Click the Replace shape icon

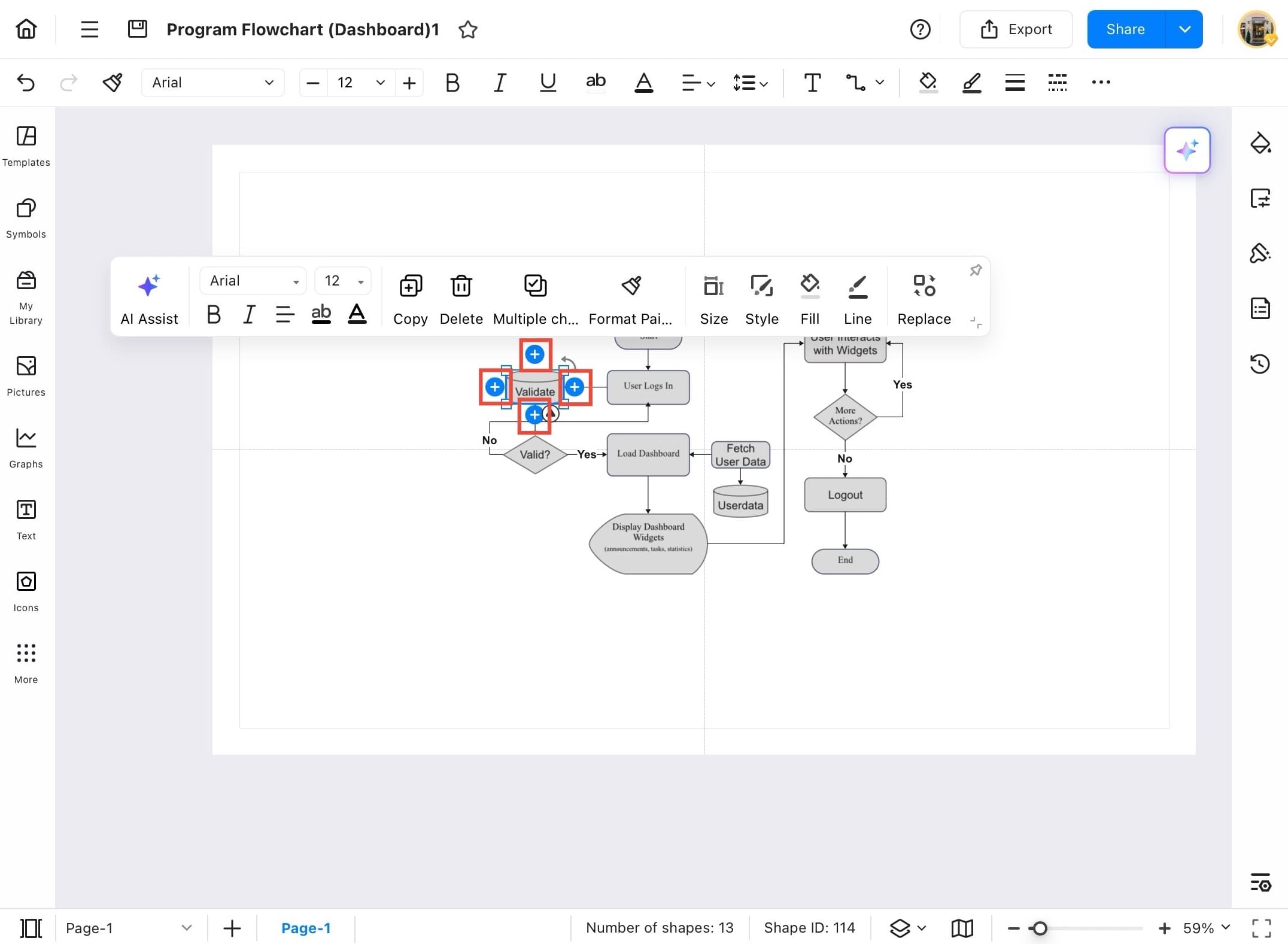pos(924,286)
